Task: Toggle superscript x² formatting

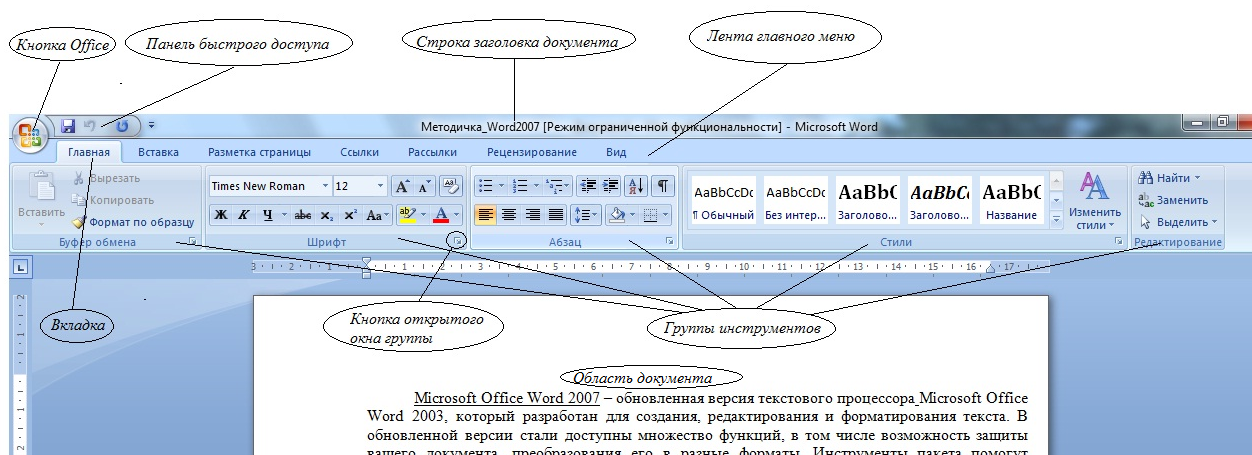Action: coord(350,214)
